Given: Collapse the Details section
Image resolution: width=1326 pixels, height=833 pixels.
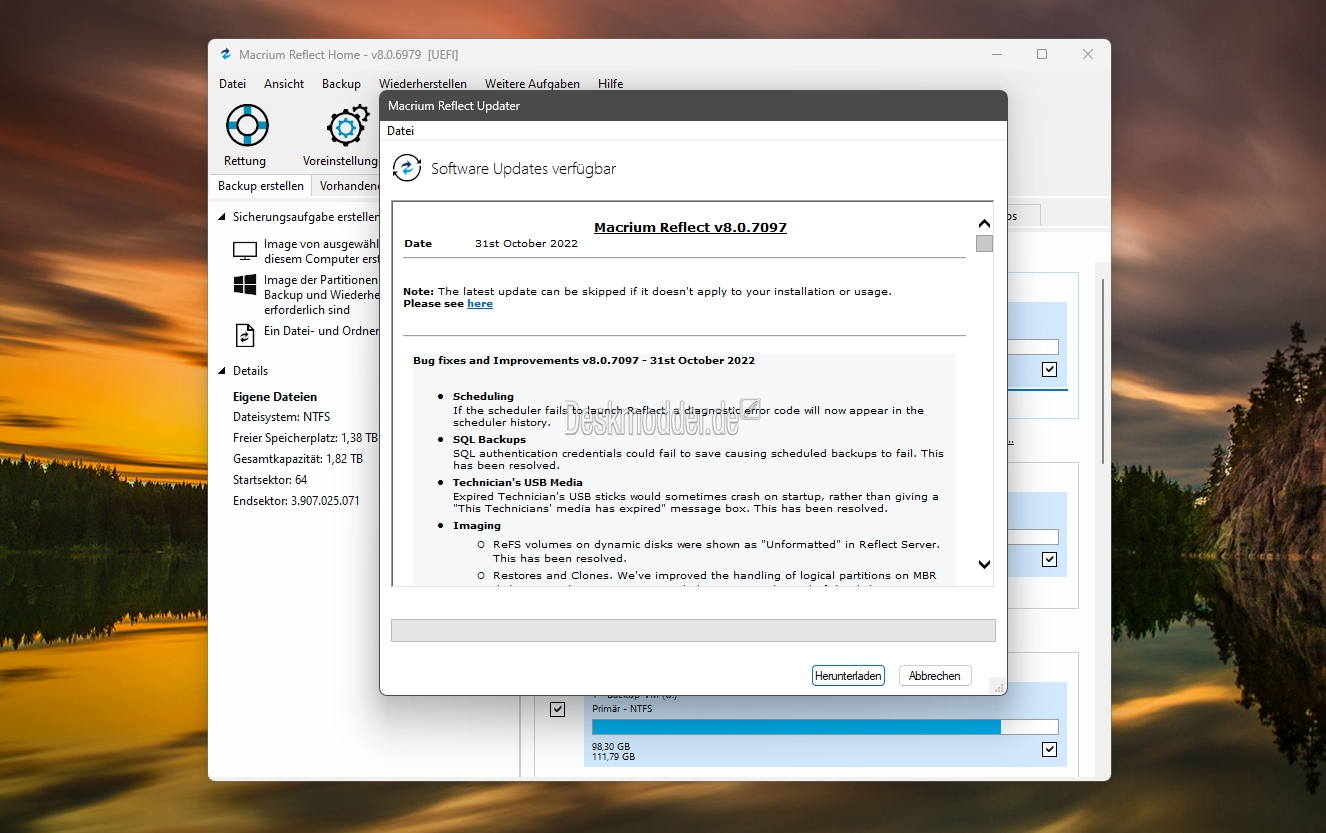Looking at the screenshot, I should (x=223, y=370).
